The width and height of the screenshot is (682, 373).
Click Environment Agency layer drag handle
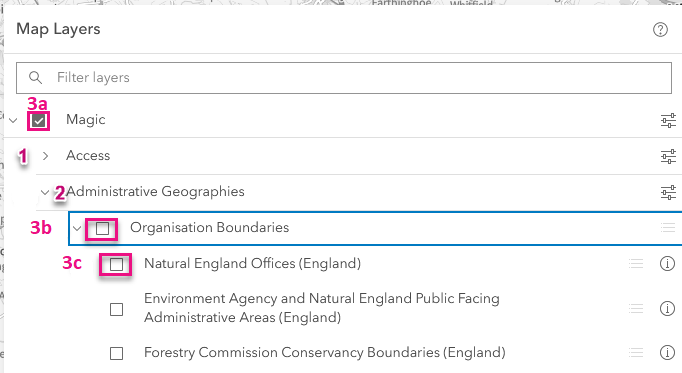[x=636, y=309]
